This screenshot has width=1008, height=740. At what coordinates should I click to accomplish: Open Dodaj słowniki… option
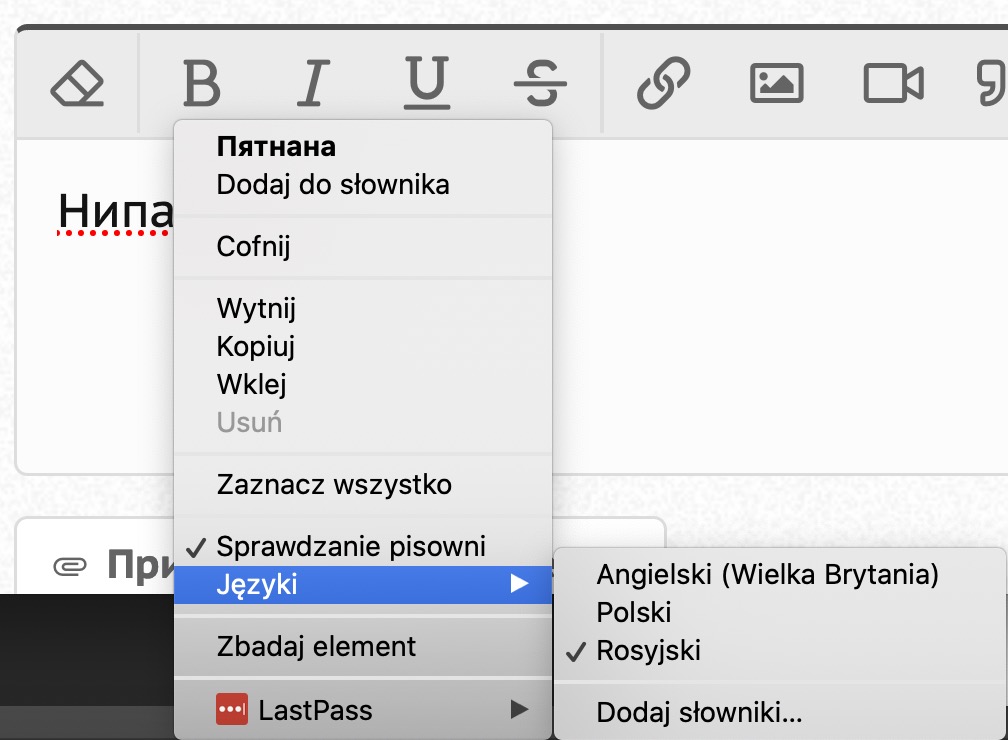click(x=779, y=712)
